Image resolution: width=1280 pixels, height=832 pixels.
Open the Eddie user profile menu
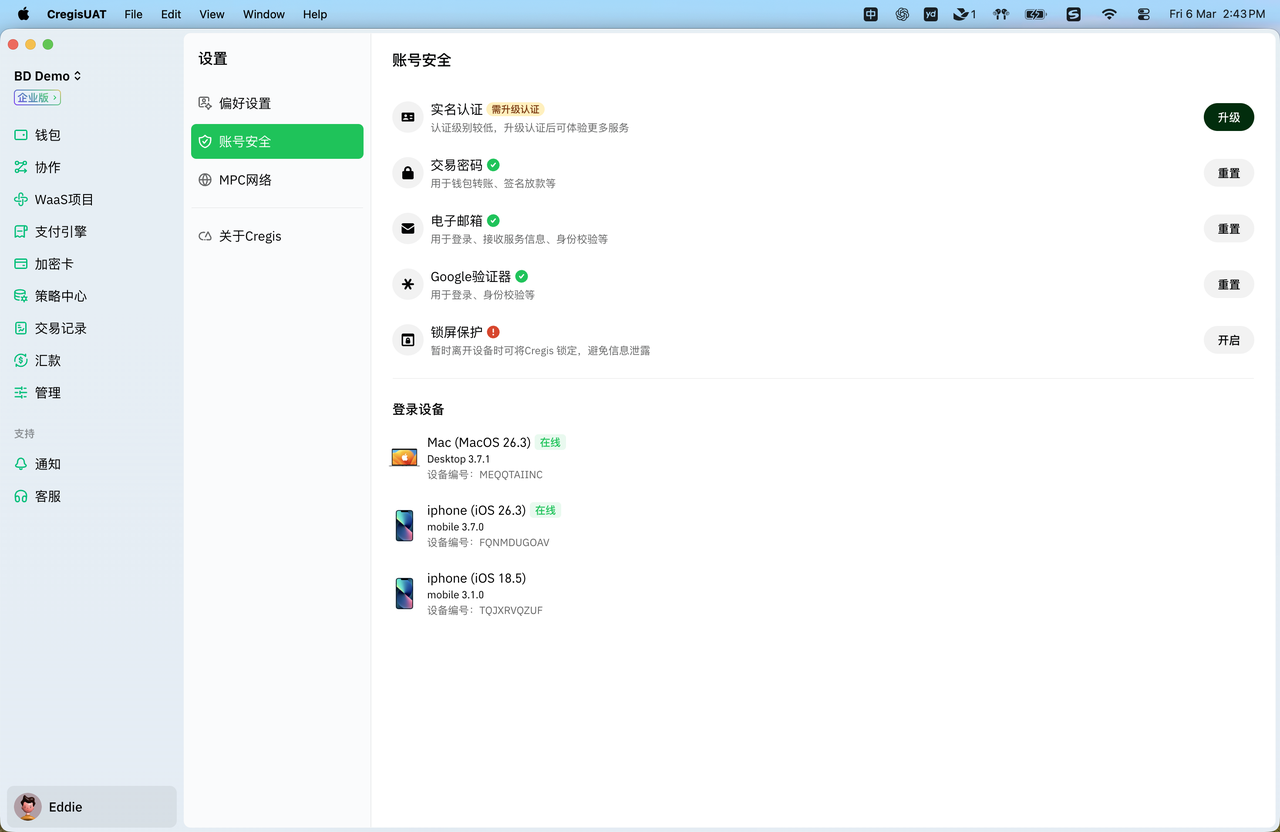[92, 807]
